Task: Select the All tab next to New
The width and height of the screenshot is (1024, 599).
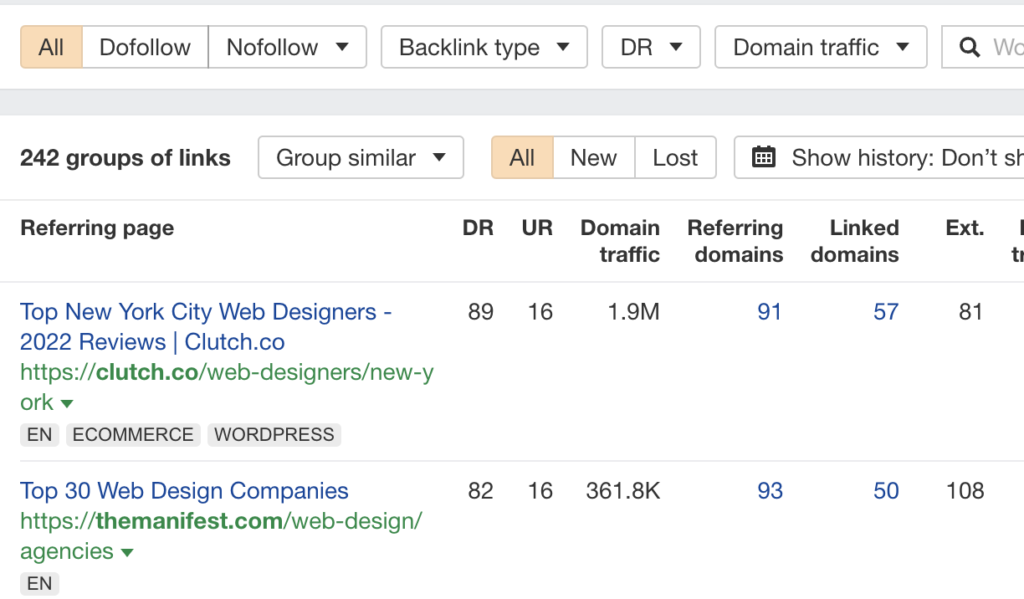Action: [522, 158]
